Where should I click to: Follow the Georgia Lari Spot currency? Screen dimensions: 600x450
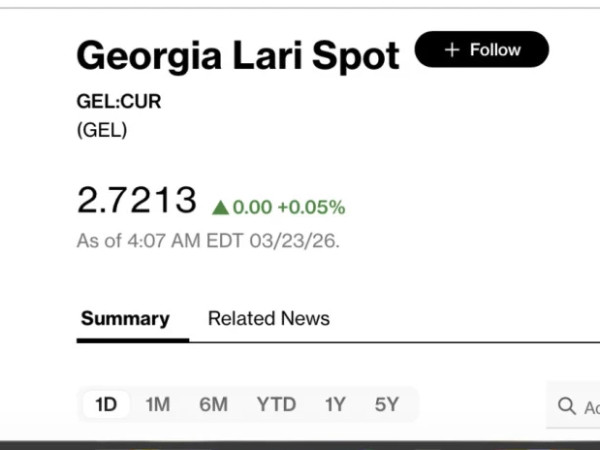[x=482, y=50]
